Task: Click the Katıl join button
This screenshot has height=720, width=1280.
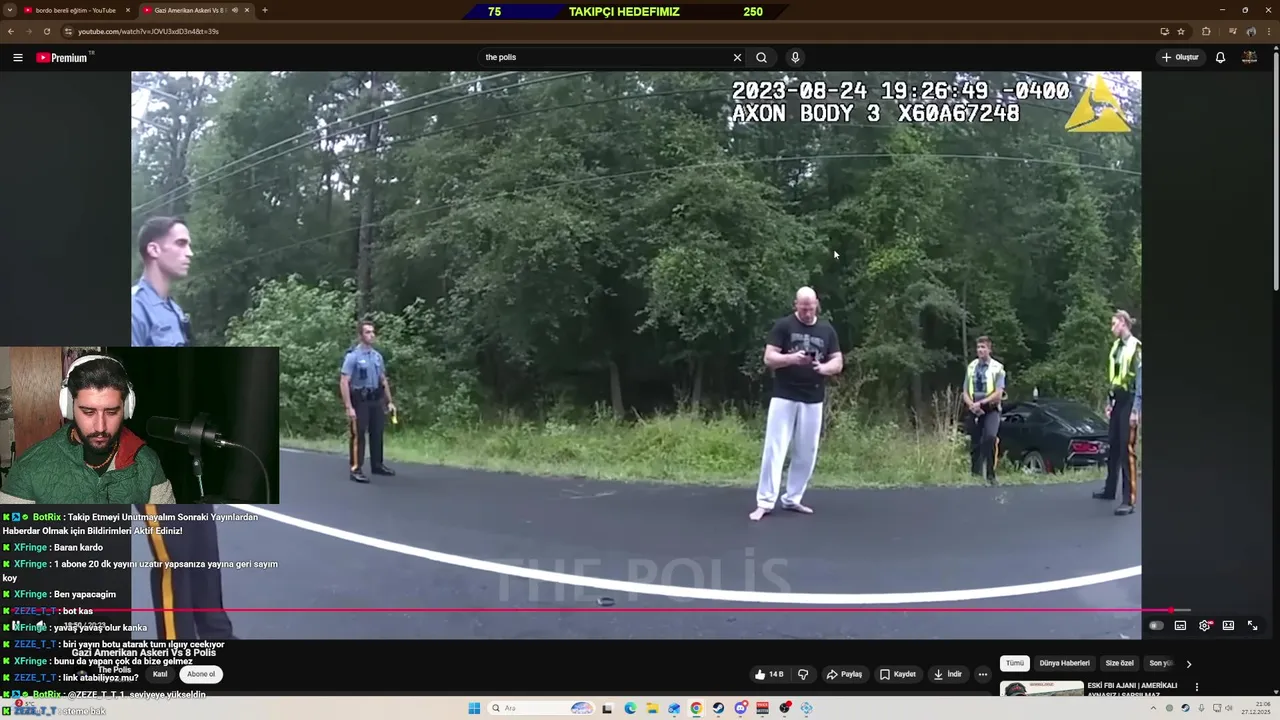Action: [x=160, y=674]
